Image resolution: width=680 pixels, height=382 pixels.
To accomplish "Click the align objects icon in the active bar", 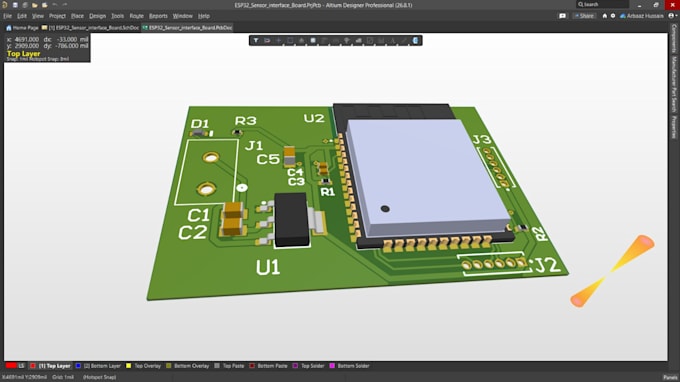I will tap(301, 40).
